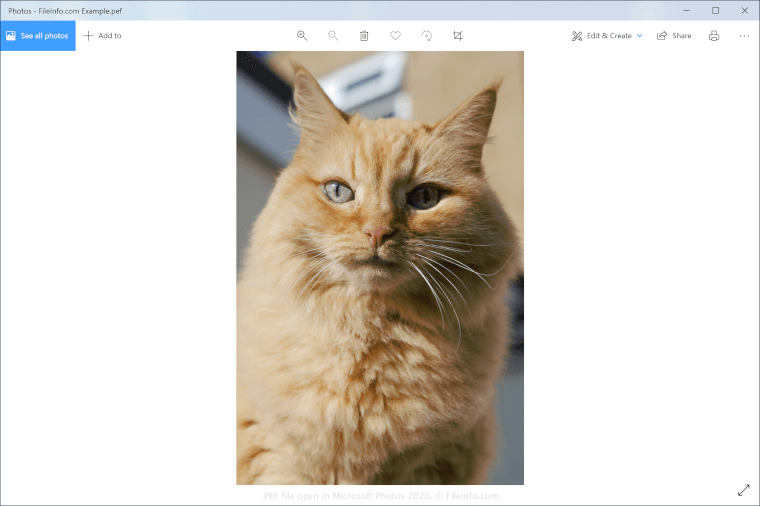
Task: Go back to See all photos
Action: (37, 36)
